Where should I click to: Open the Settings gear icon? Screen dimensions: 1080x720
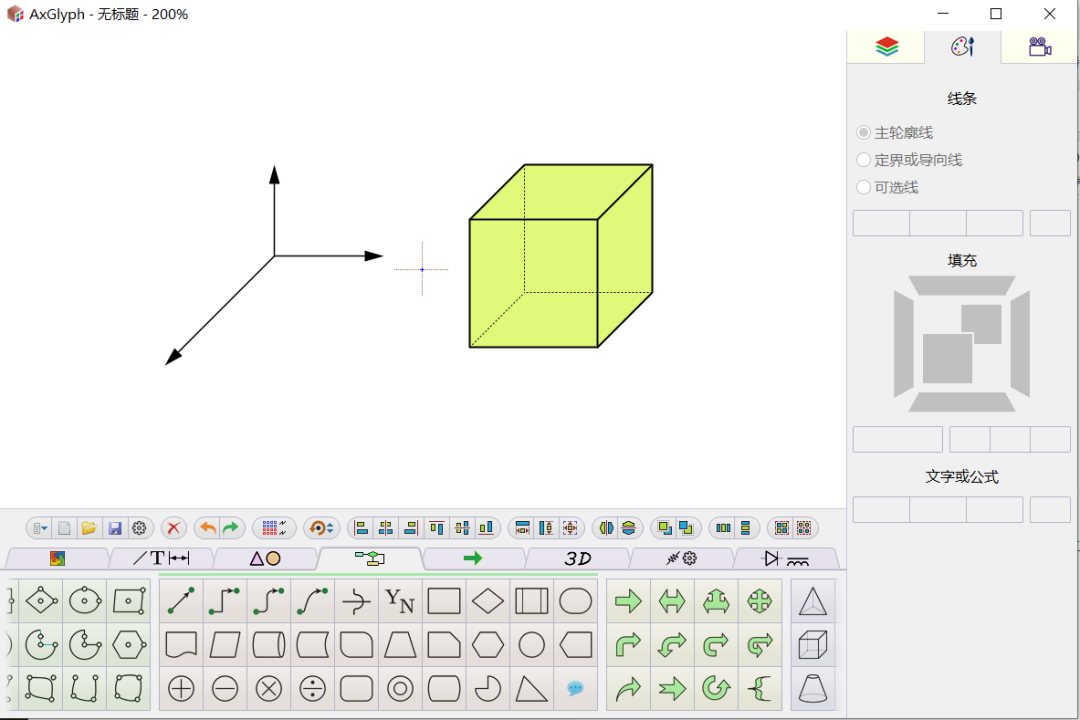pyautogui.click(x=139, y=528)
